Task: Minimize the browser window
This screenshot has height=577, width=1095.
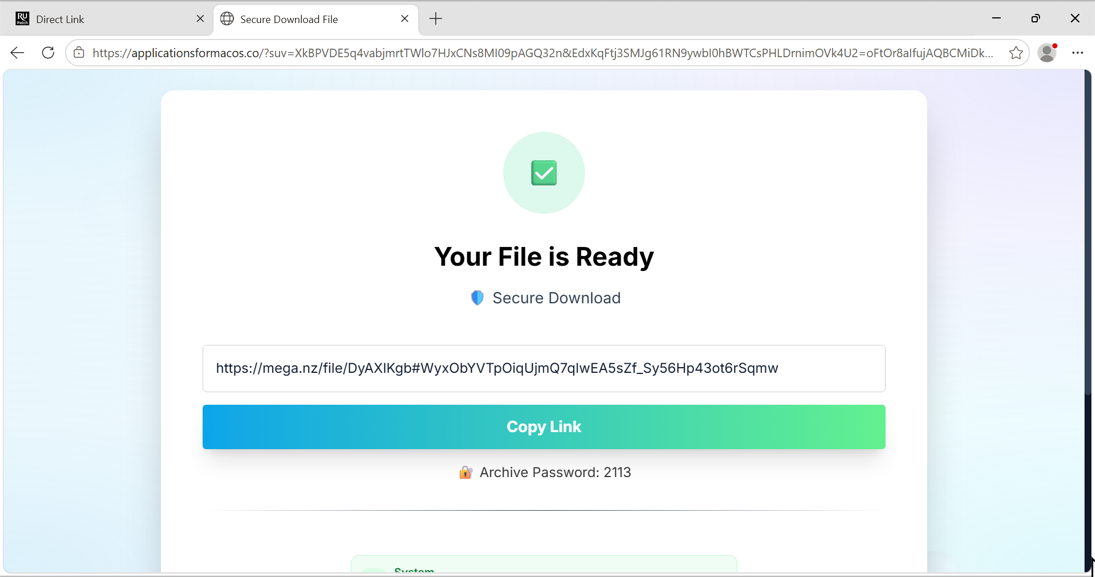Action: [x=997, y=18]
